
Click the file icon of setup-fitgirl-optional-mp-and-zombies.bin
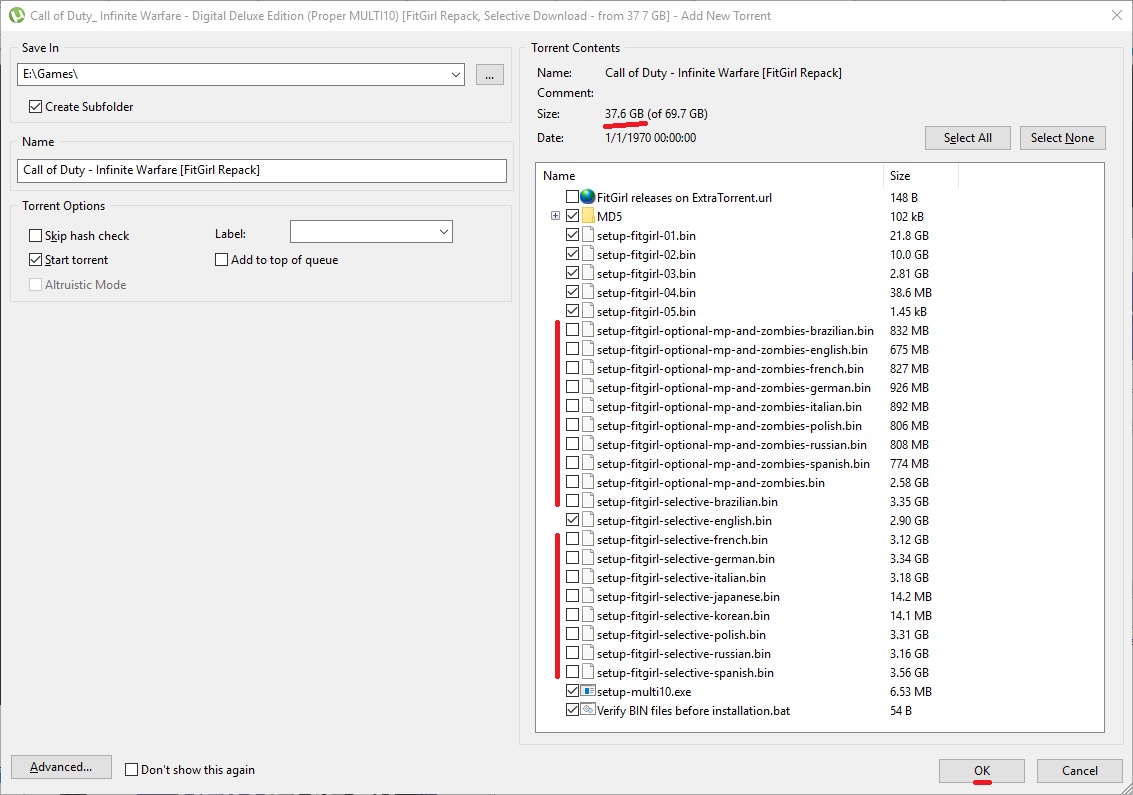(587, 482)
